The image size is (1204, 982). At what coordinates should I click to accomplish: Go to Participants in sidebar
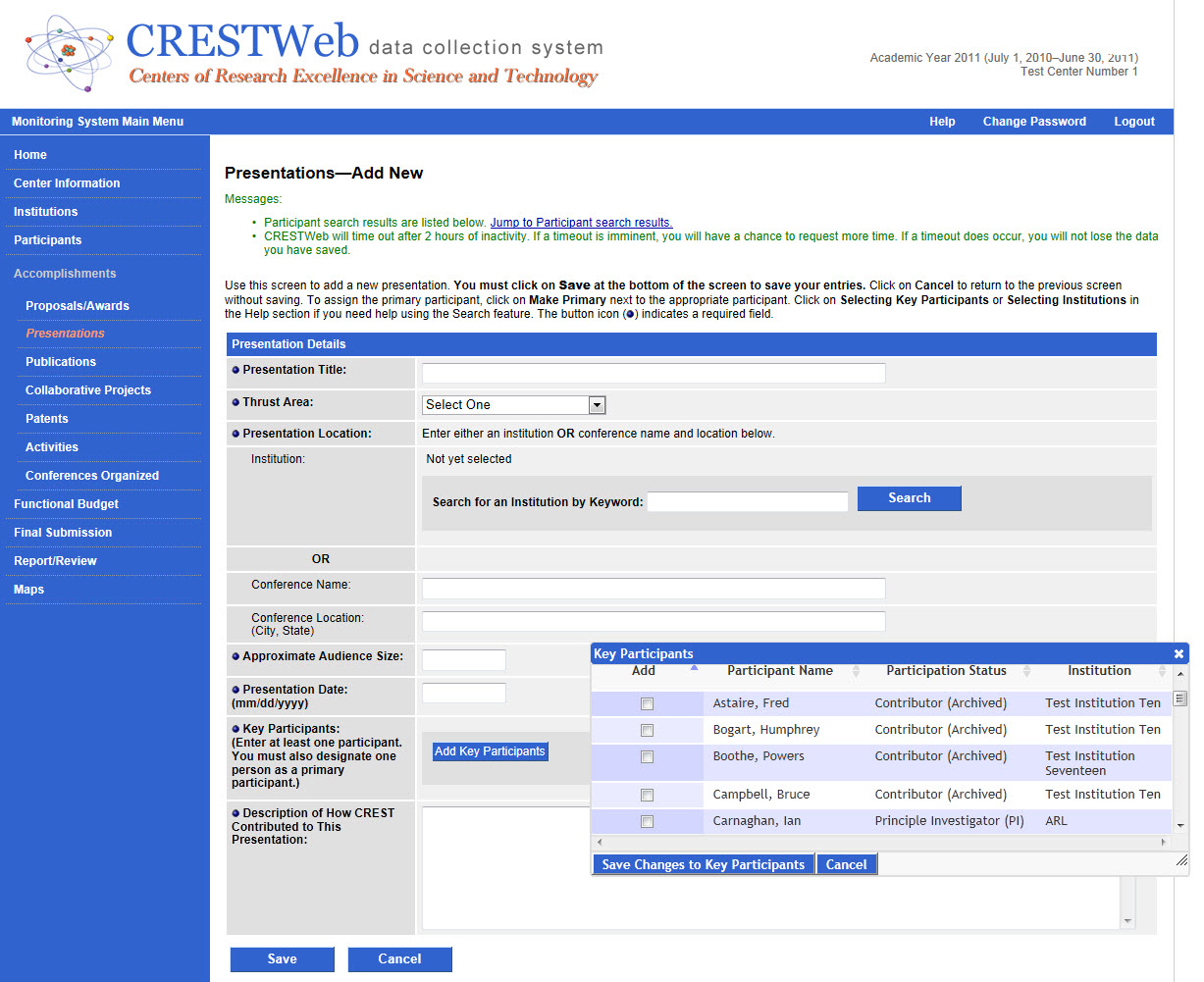coord(47,240)
